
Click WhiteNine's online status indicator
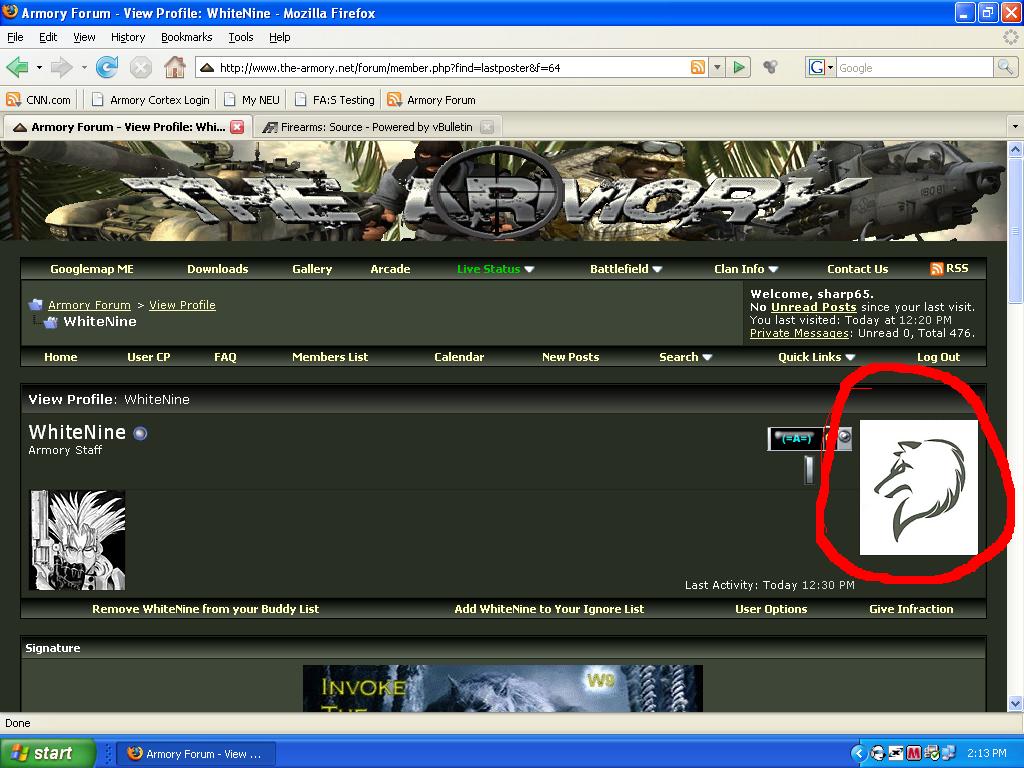tap(140, 433)
